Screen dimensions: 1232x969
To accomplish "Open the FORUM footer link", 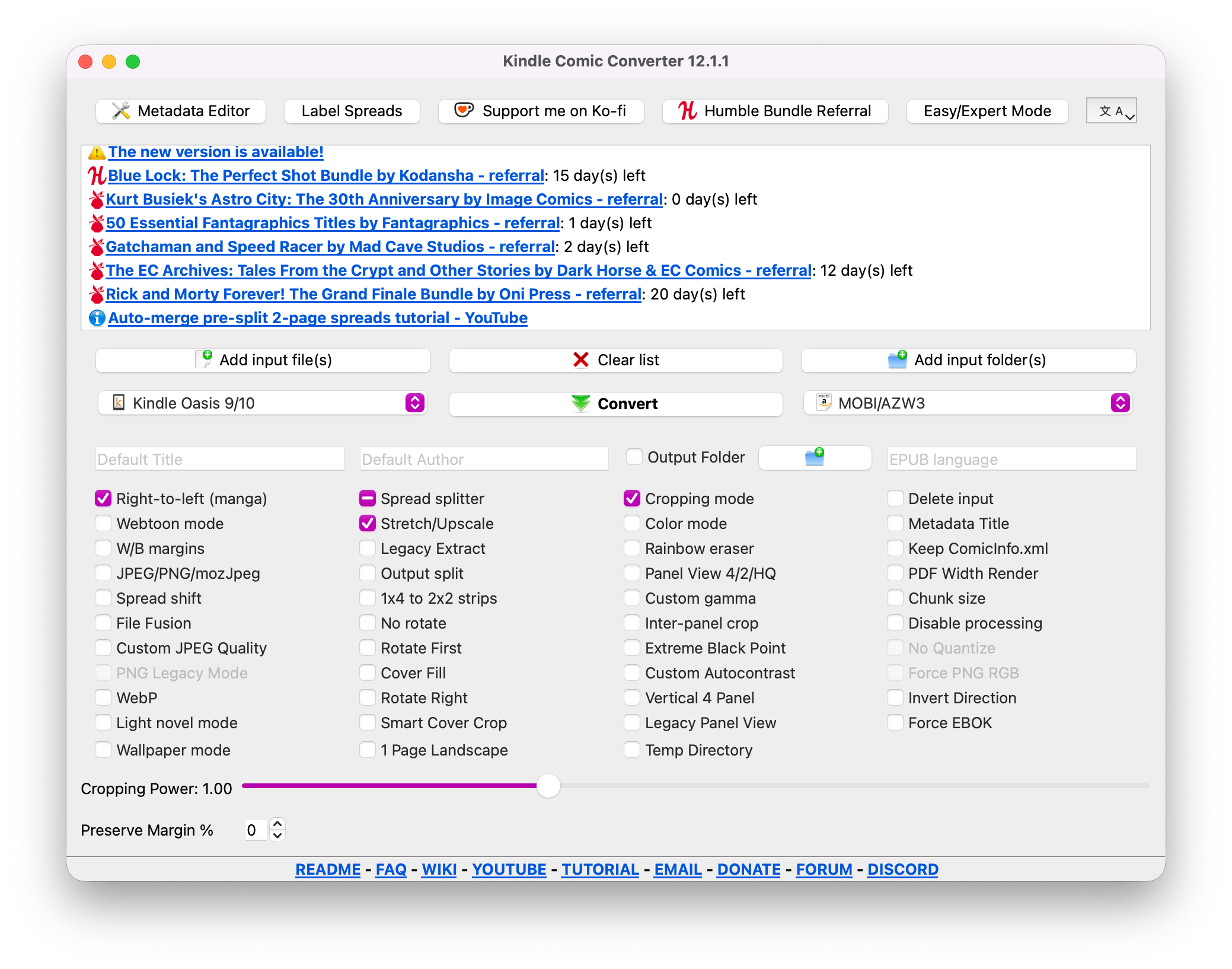I will (824, 869).
